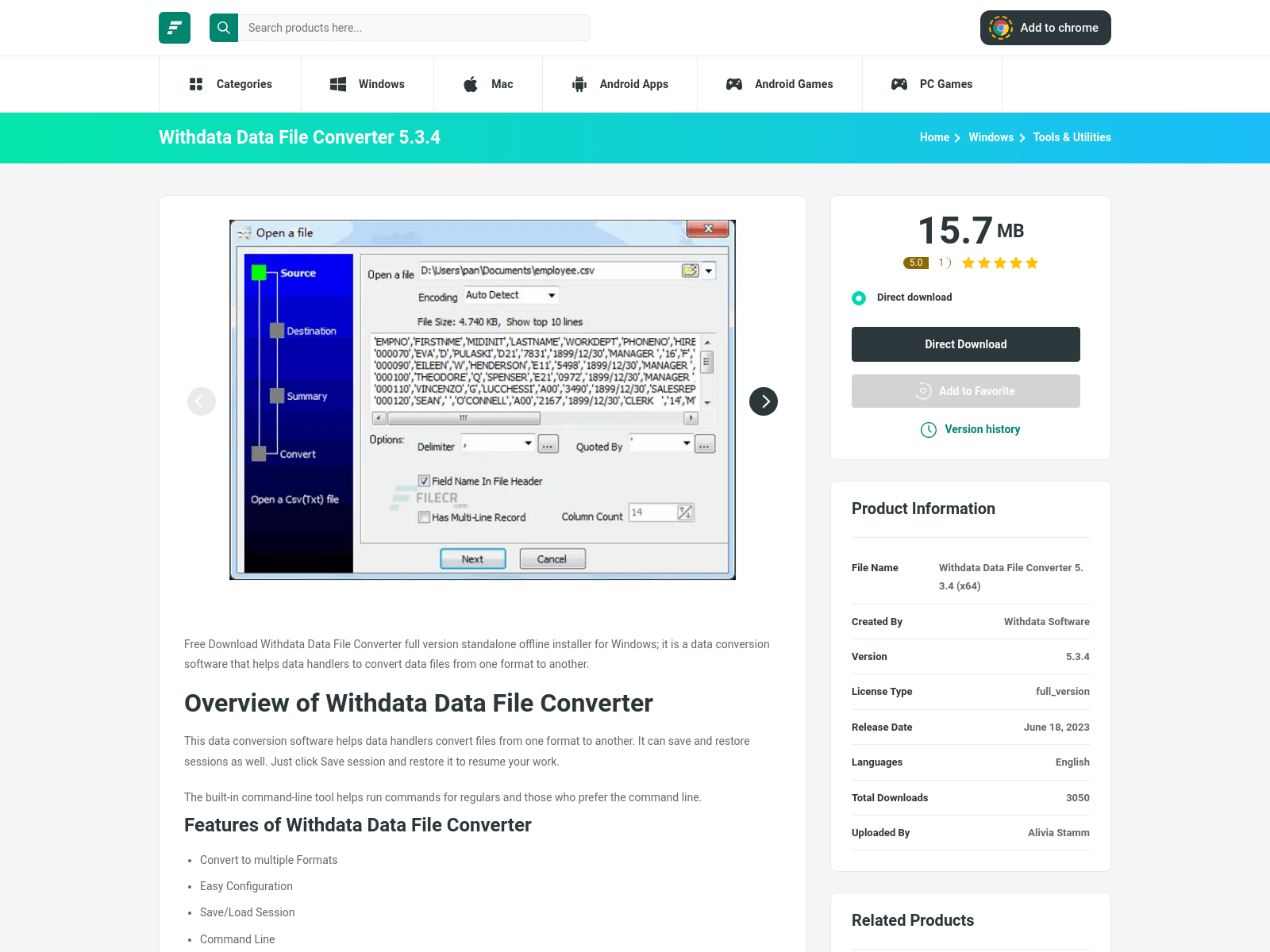The image size is (1270, 952).
Task: Click the full_version license value
Action: 1062,692
